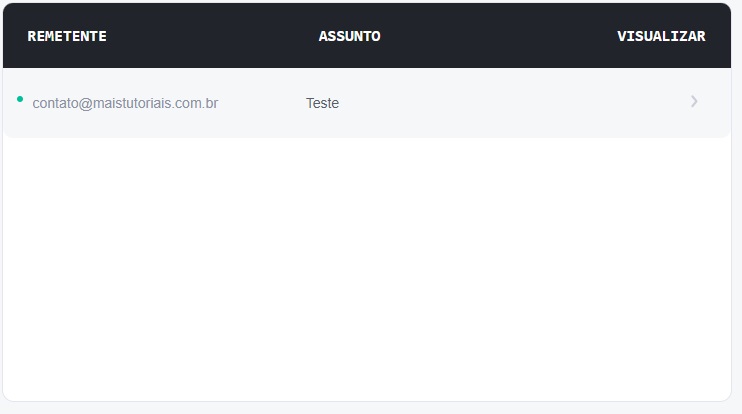Sort the list by the REMETENTE heading
This screenshot has height=414, width=742.
pos(67,37)
